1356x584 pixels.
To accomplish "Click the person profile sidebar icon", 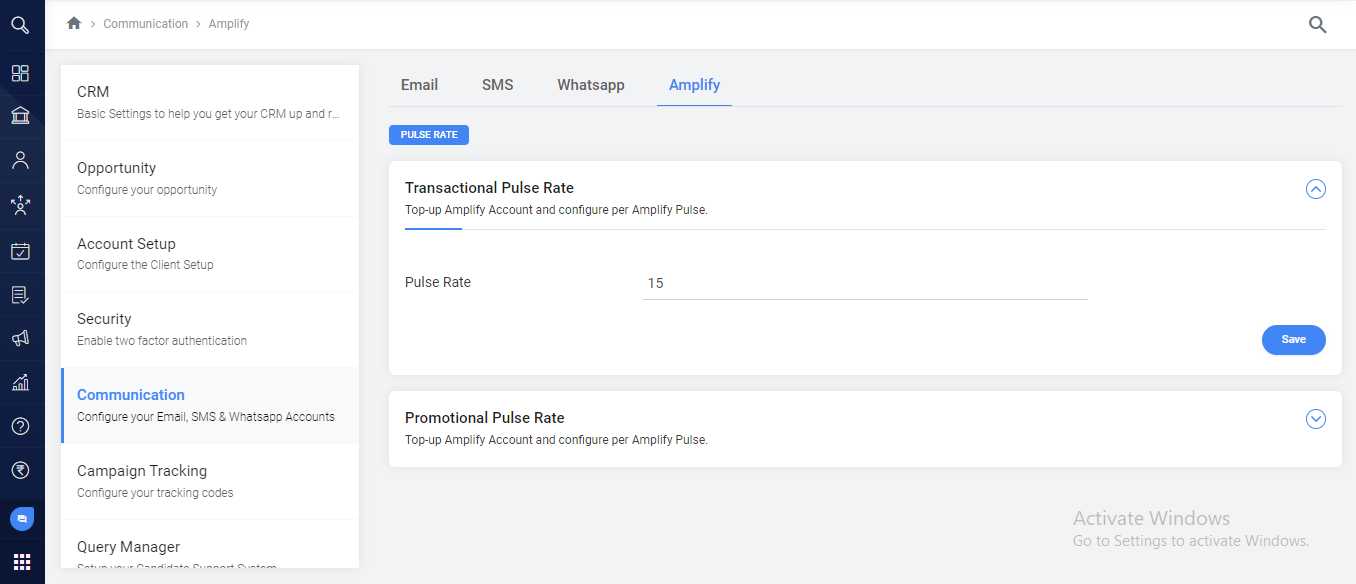I will coord(20,161).
